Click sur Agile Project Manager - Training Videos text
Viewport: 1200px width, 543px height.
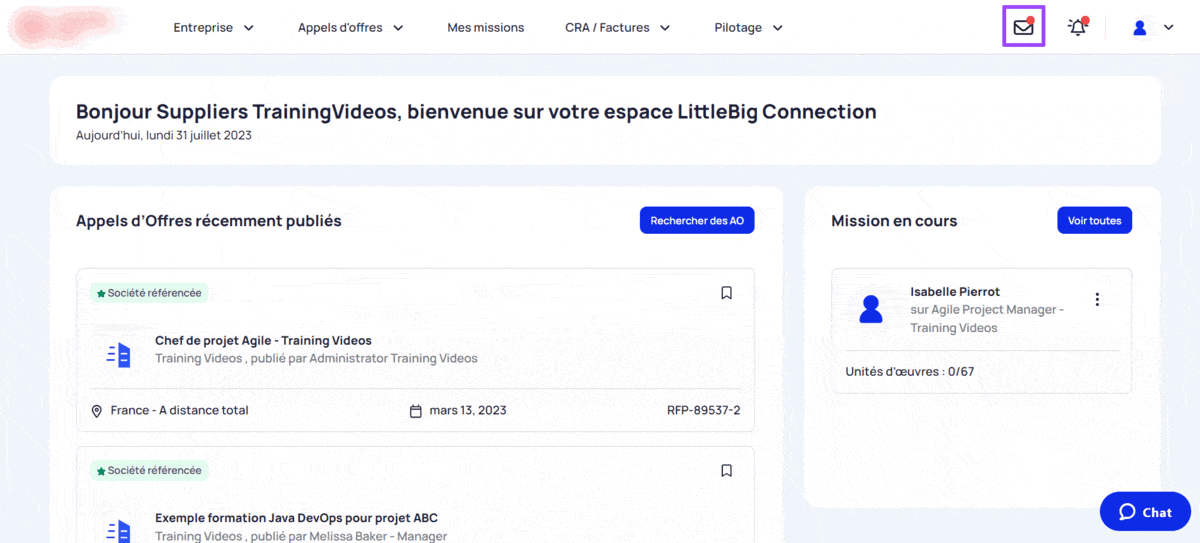pos(987,319)
